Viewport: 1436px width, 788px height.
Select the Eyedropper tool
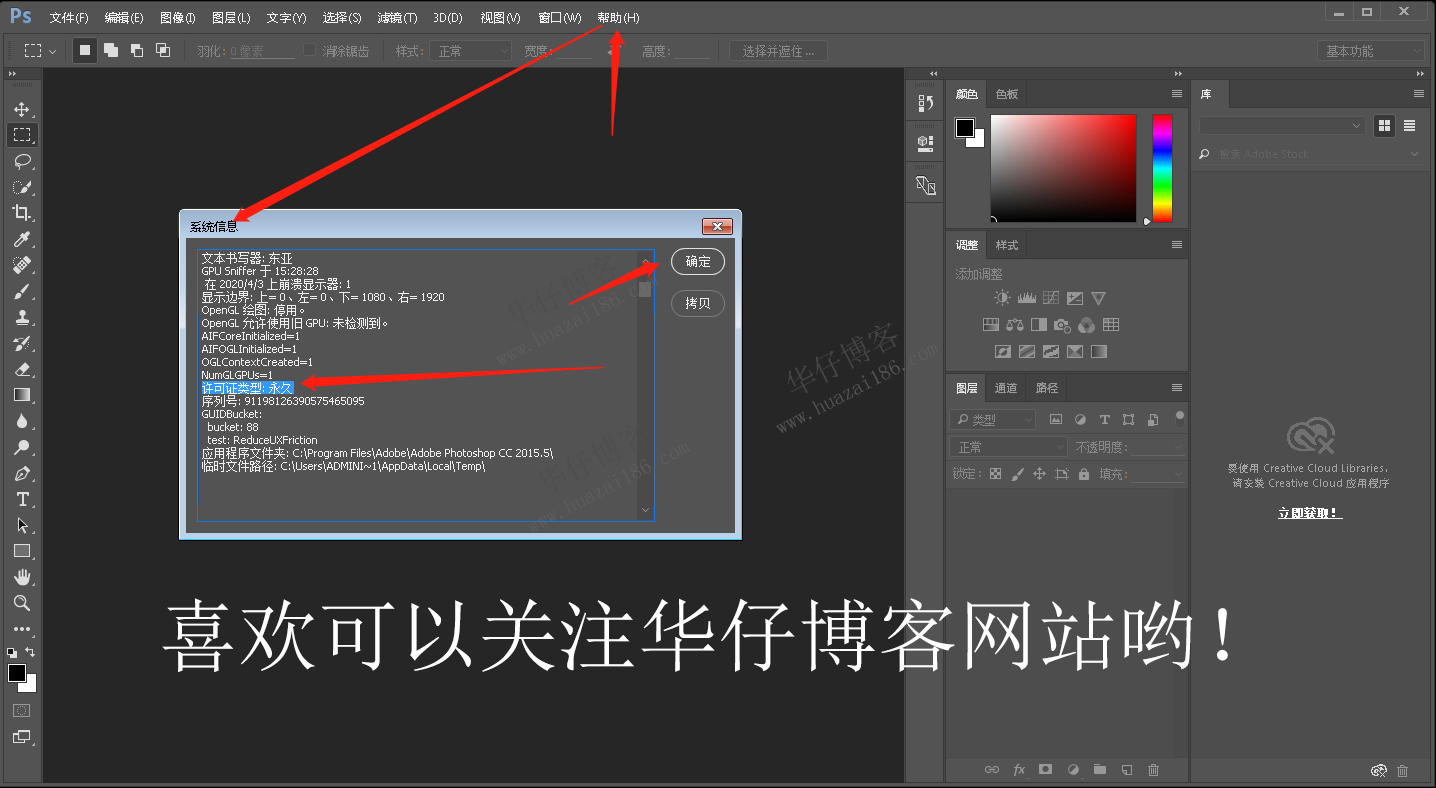coord(21,239)
